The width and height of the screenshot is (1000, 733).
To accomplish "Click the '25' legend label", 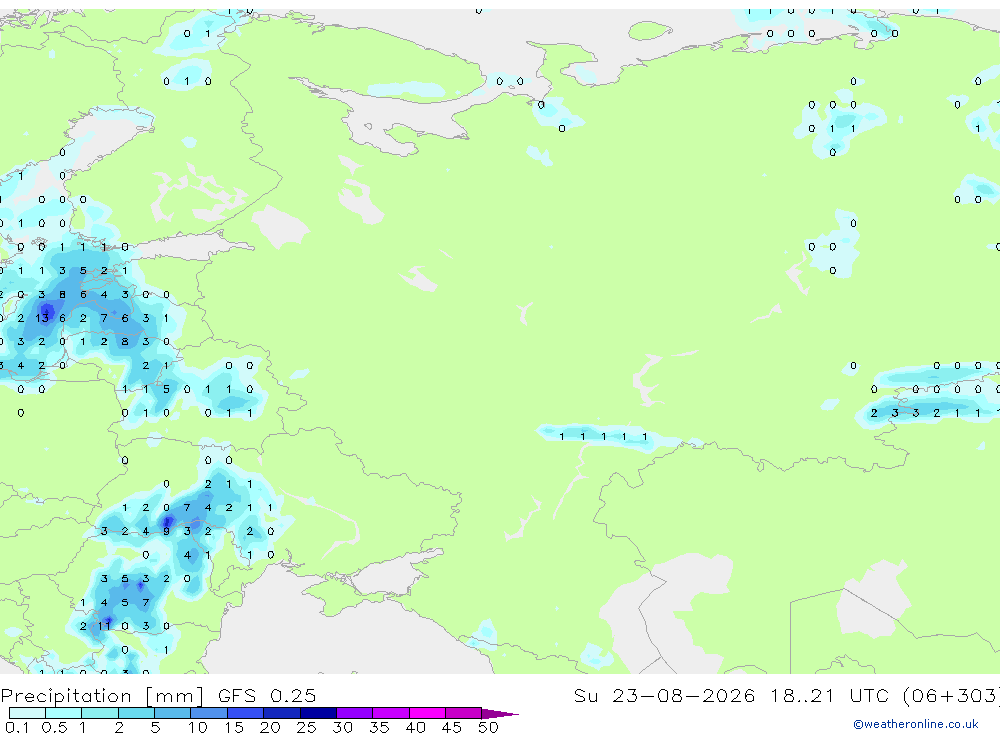I will pyautogui.click(x=306, y=727).
